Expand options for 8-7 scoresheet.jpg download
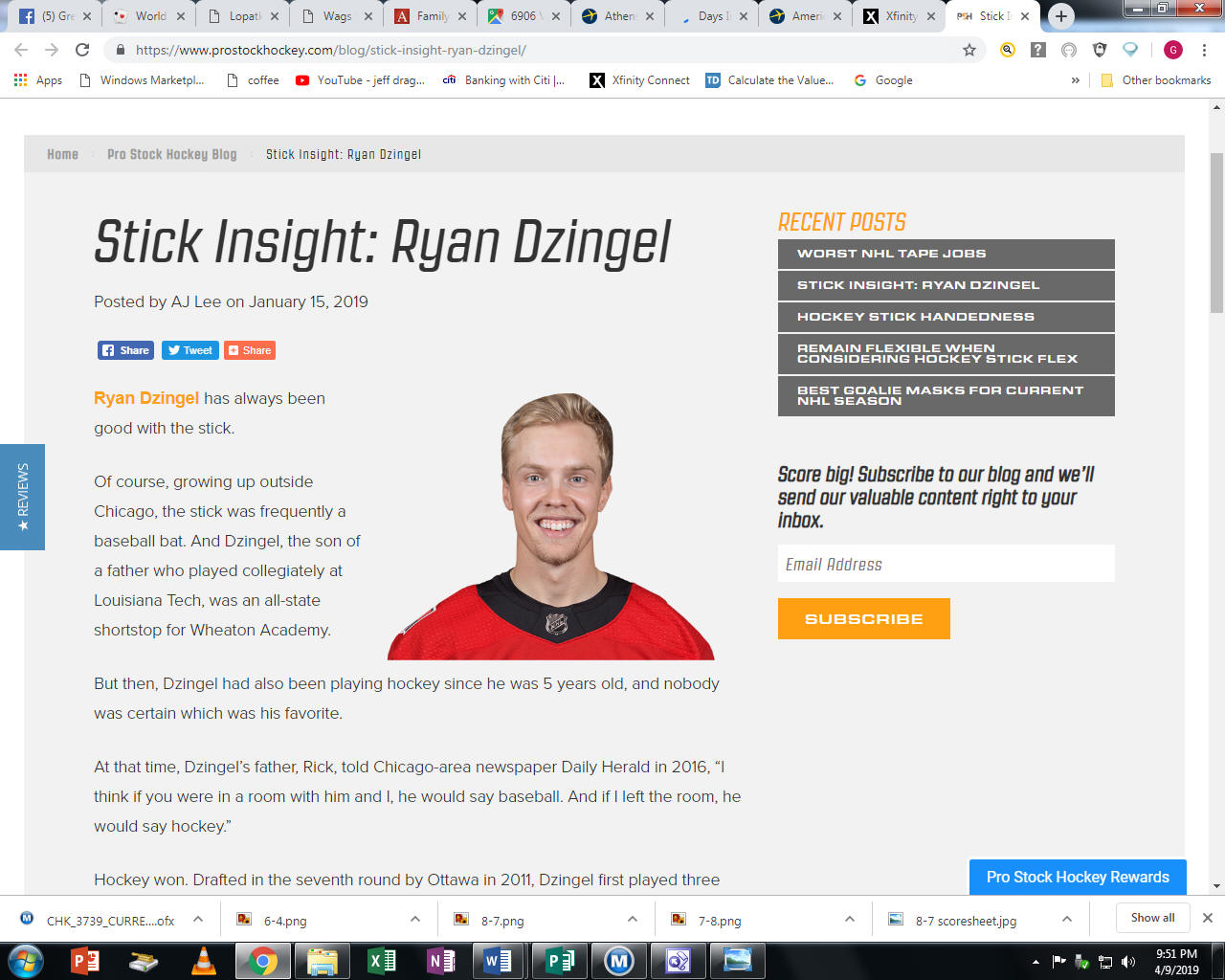The image size is (1225, 980). 1067,919
